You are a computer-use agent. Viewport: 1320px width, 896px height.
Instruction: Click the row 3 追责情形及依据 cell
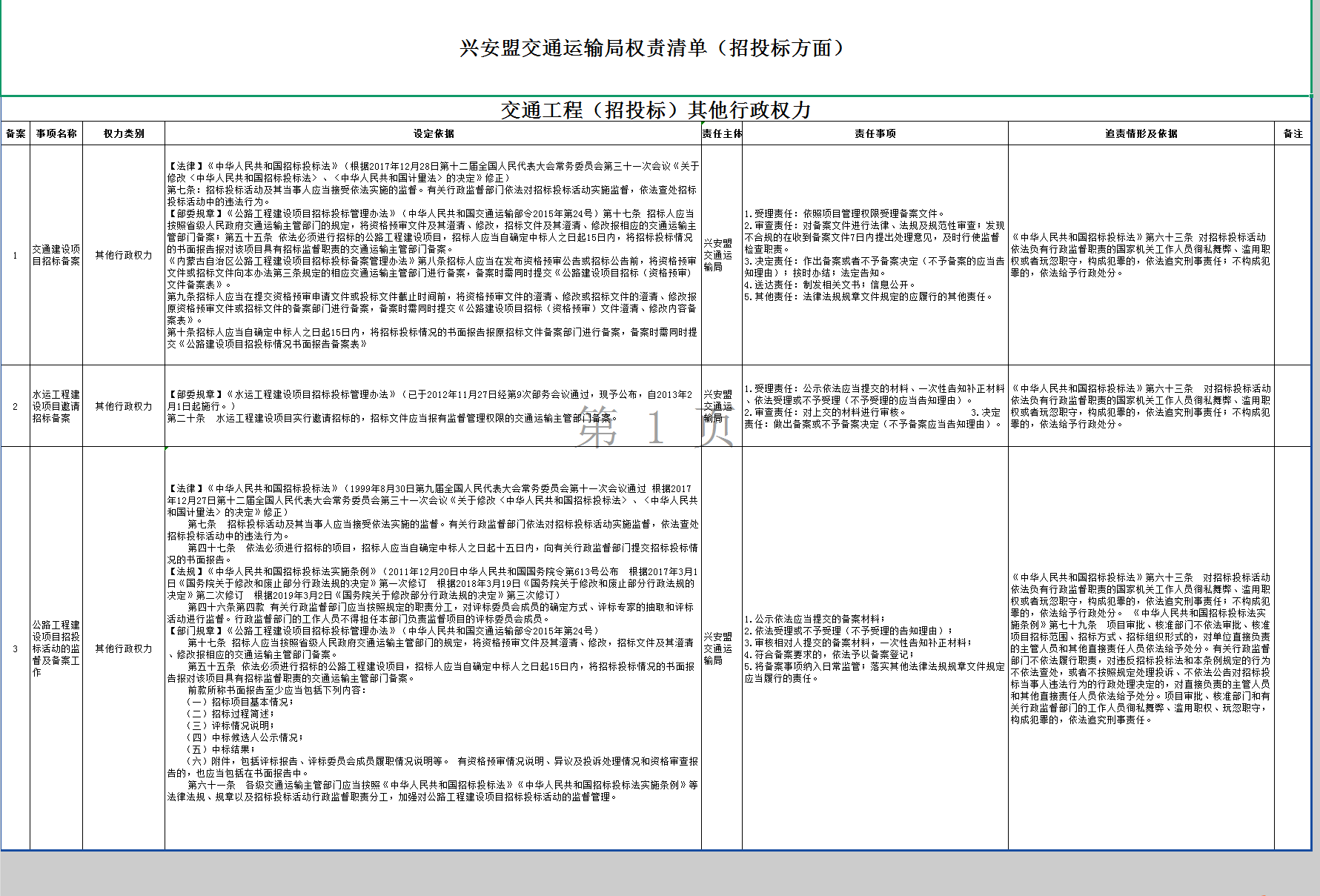pyautogui.click(x=1141, y=648)
